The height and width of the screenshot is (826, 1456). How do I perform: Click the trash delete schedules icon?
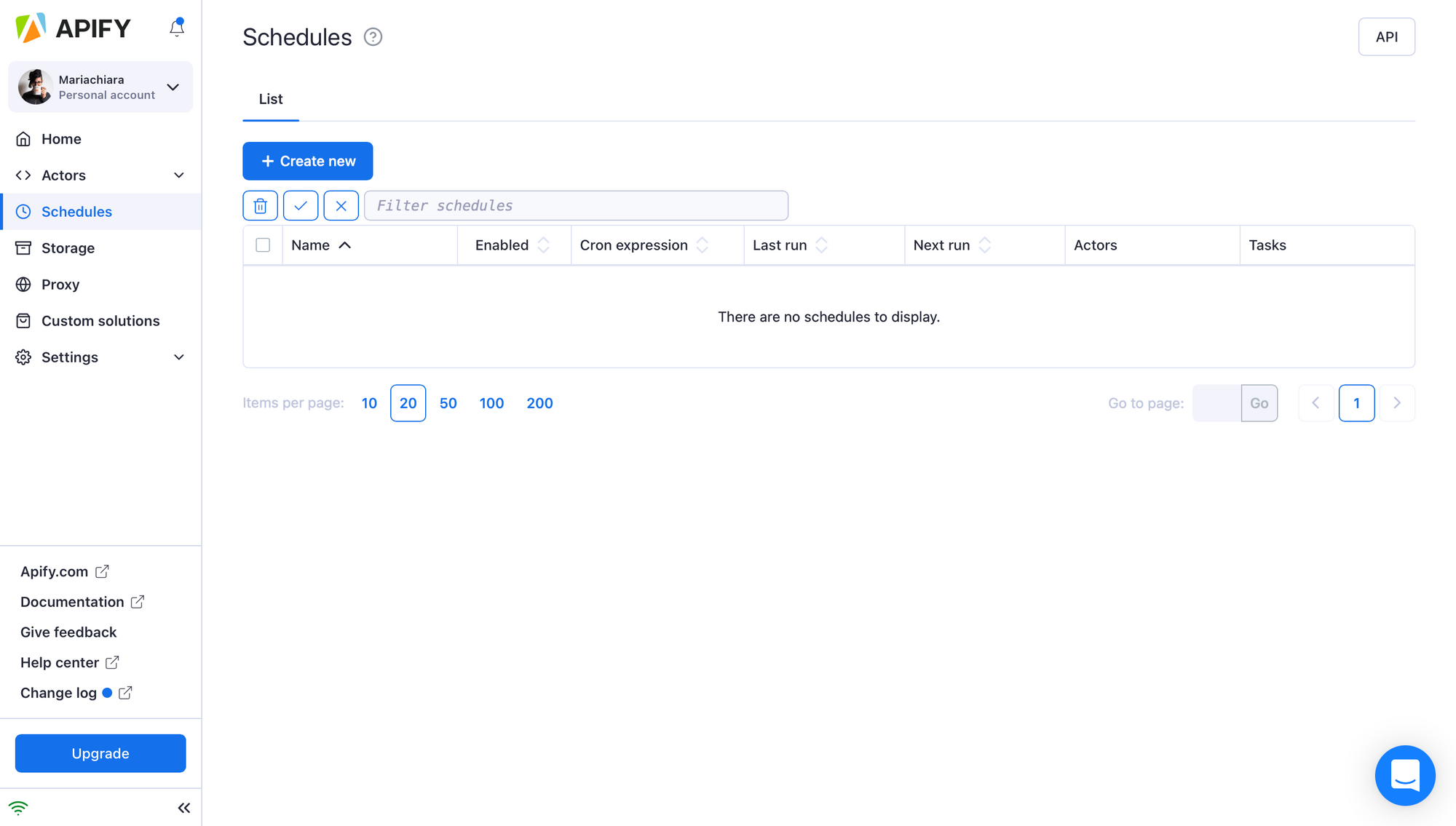click(x=260, y=206)
